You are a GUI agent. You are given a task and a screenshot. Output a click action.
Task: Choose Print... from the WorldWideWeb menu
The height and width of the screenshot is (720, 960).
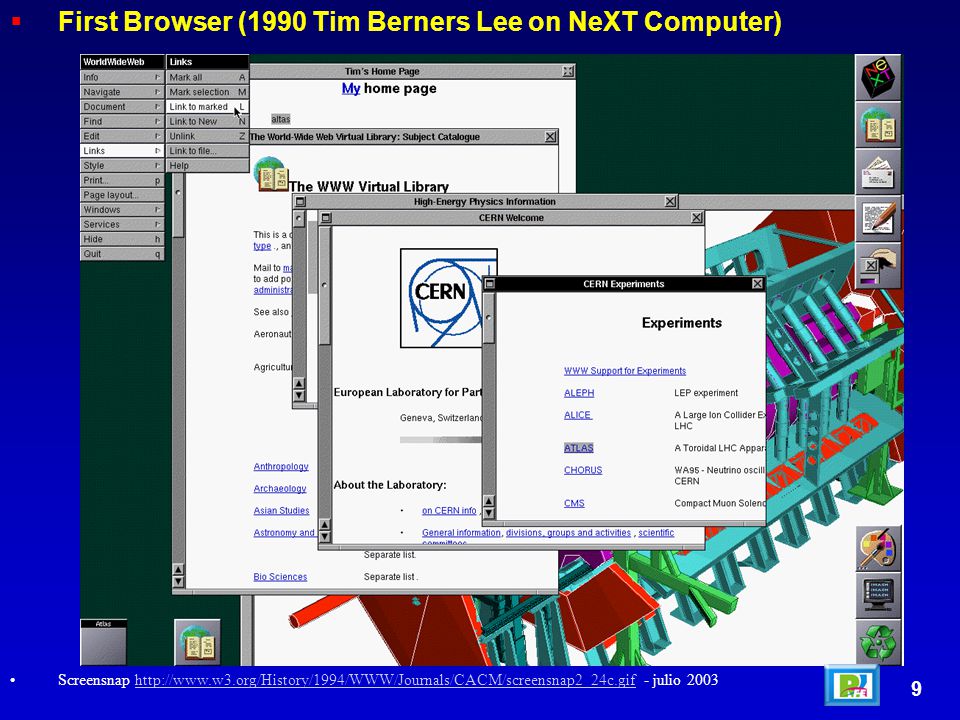122,180
